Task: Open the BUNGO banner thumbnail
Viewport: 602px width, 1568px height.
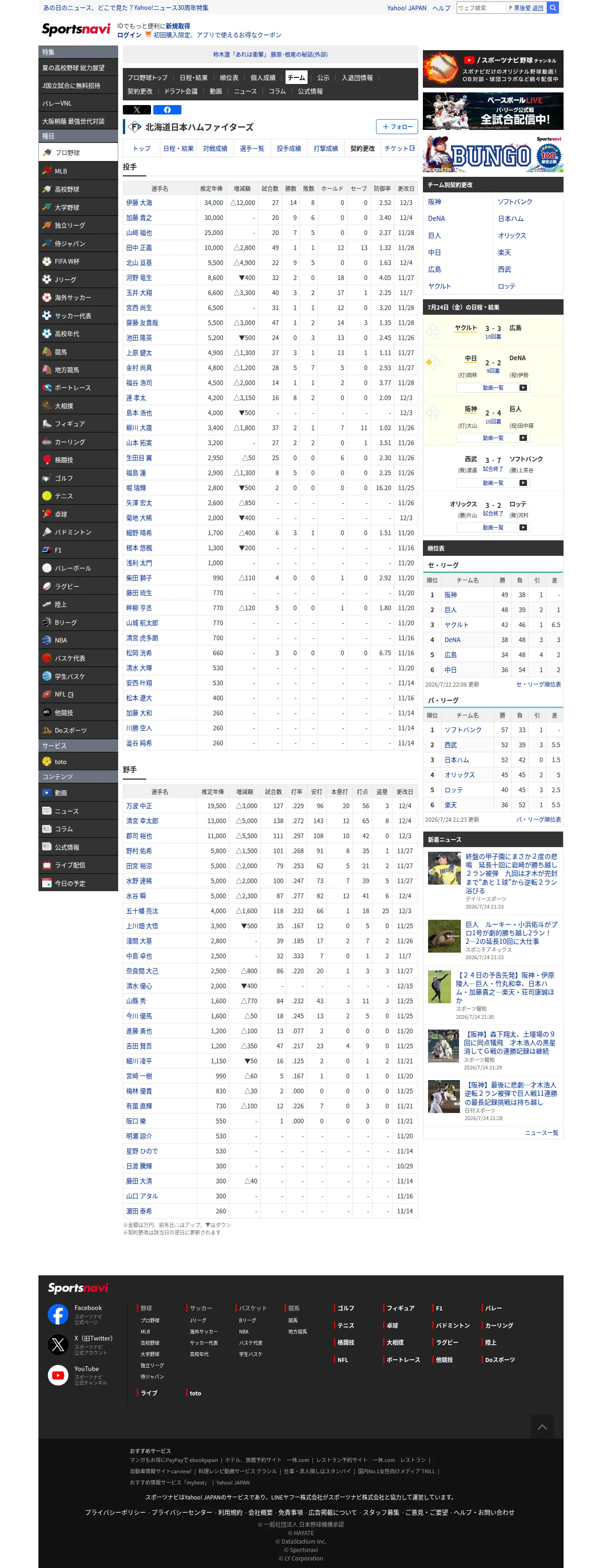Action: pos(492,154)
